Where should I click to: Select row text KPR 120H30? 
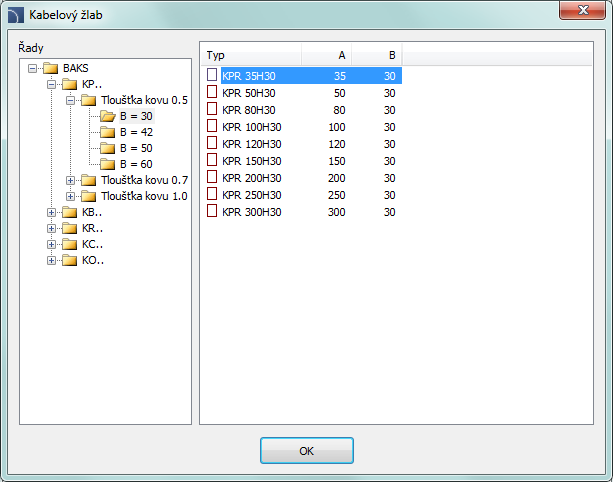point(252,144)
